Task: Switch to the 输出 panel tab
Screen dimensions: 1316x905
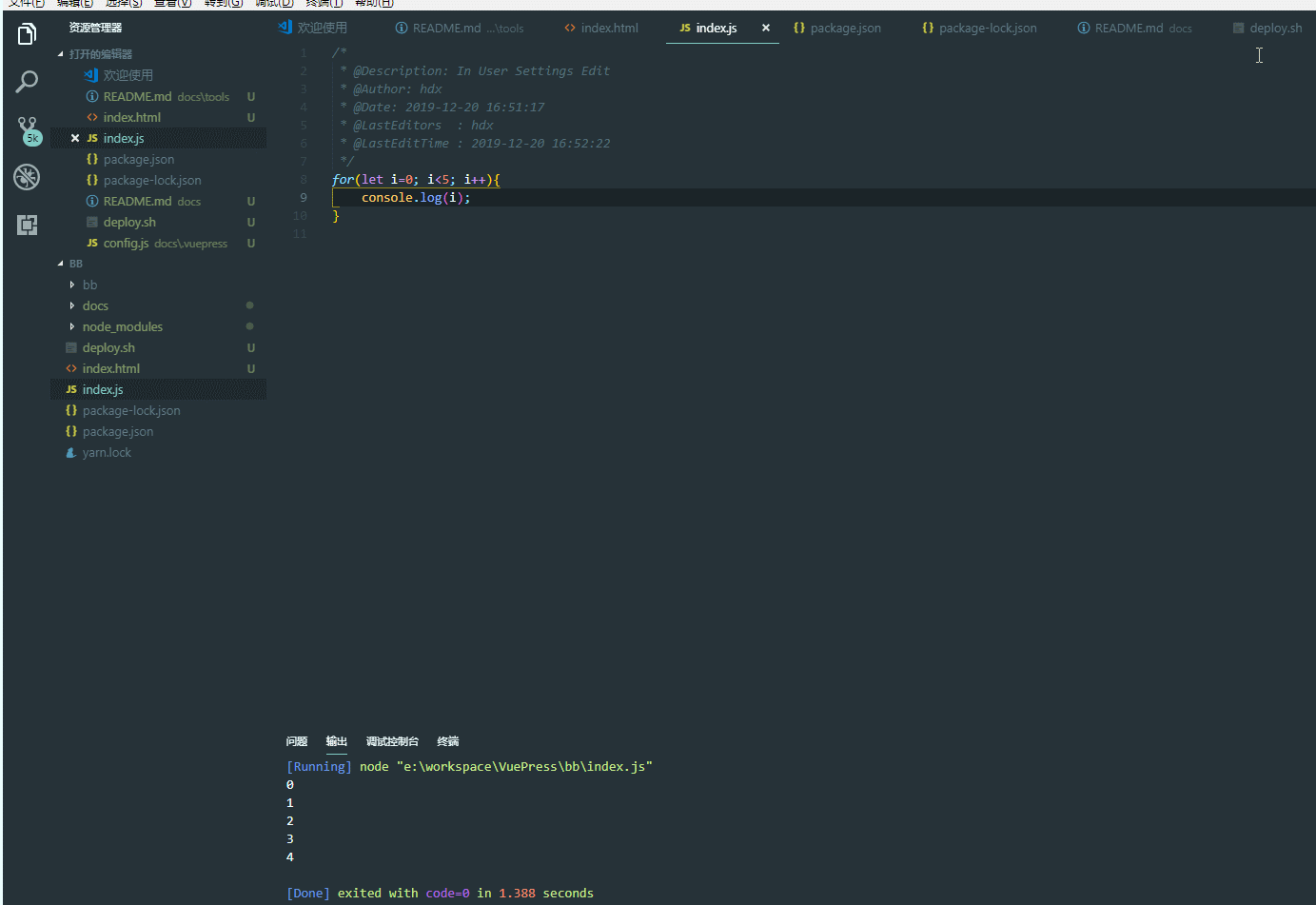Action: click(337, 741)
